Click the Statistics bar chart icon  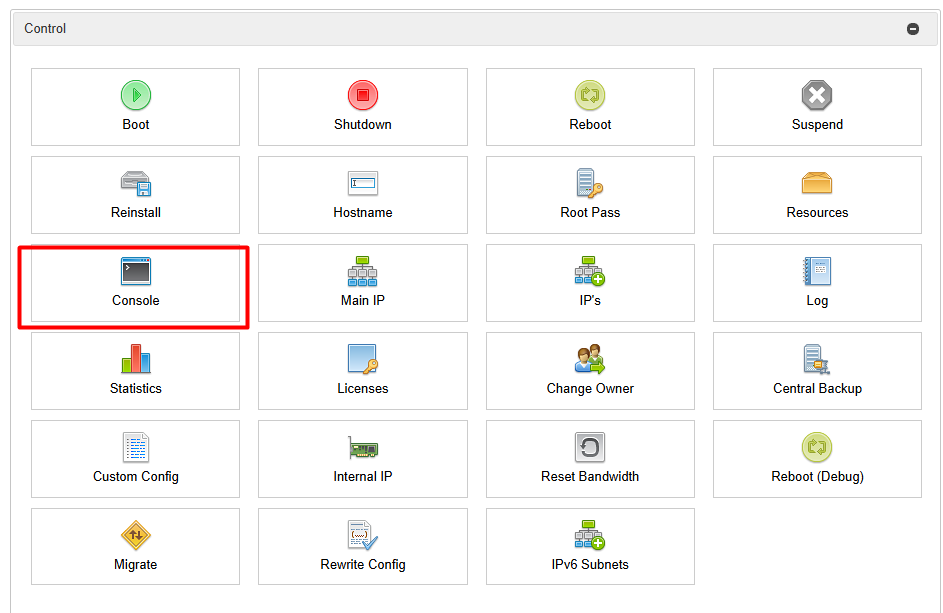coord(136,359)
